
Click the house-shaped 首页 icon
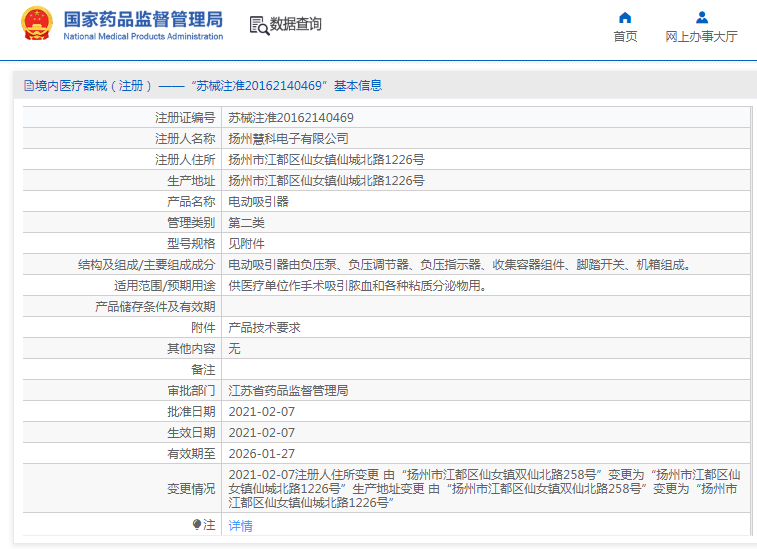pyautogui.click(x=625, y=17)
